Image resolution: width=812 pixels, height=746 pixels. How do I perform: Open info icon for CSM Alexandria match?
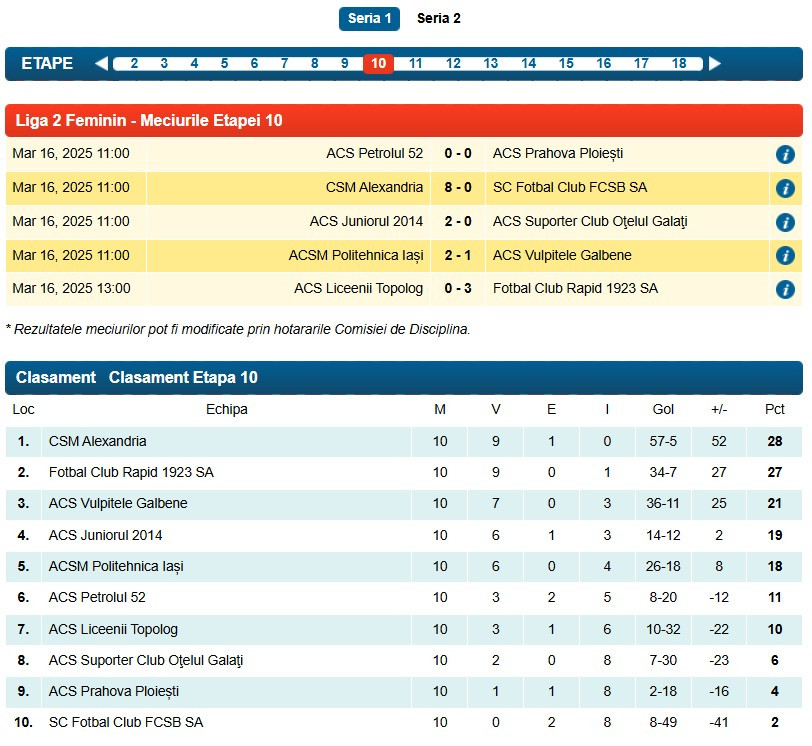(785, 188)
